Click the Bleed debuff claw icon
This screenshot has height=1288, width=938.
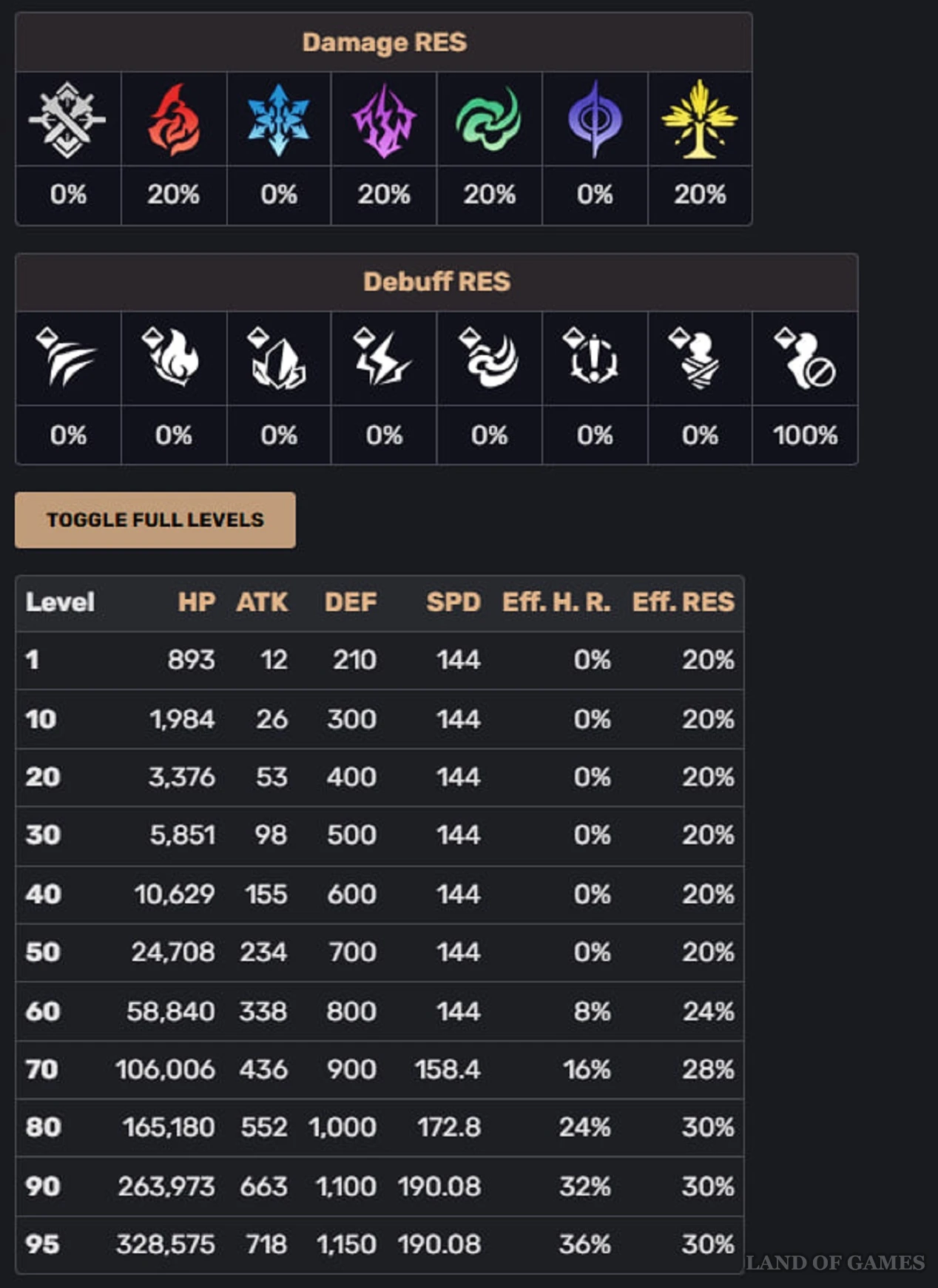click(x=66, y=357)
